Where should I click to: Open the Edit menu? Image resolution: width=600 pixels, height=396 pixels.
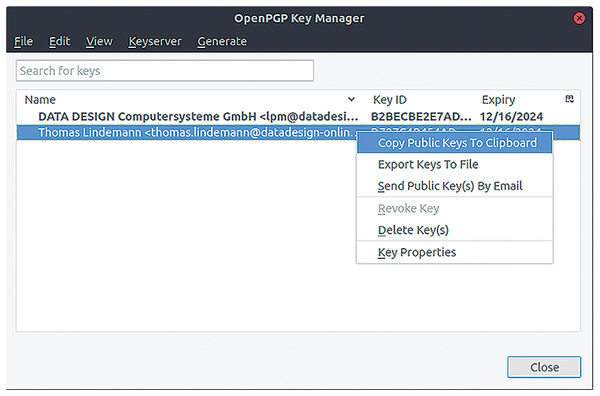[60, 41]
